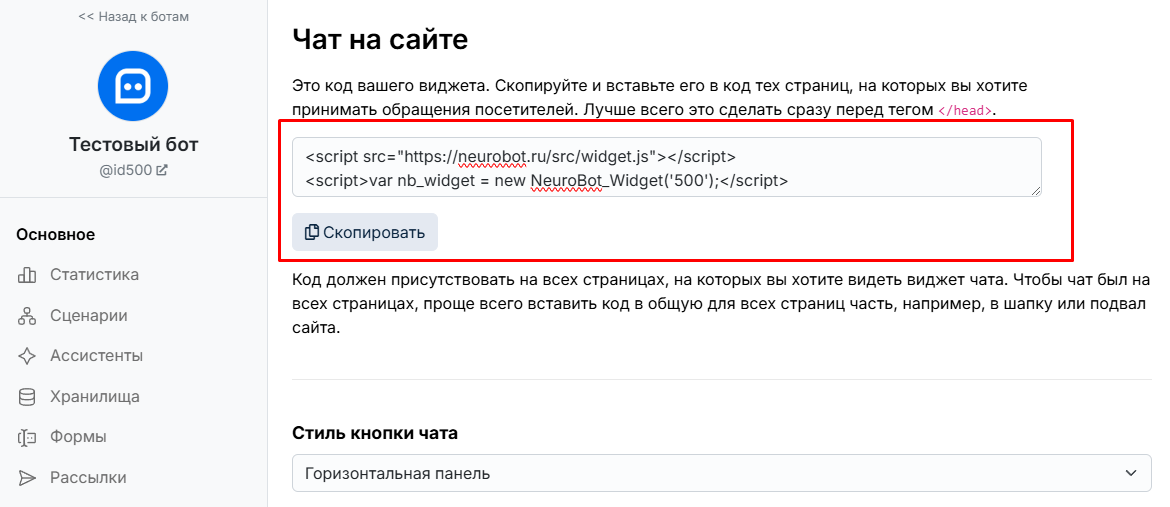The image size is (1170, 507).
Task: Click the Сценарии hierarchy icon
Action: click(27, 316)
